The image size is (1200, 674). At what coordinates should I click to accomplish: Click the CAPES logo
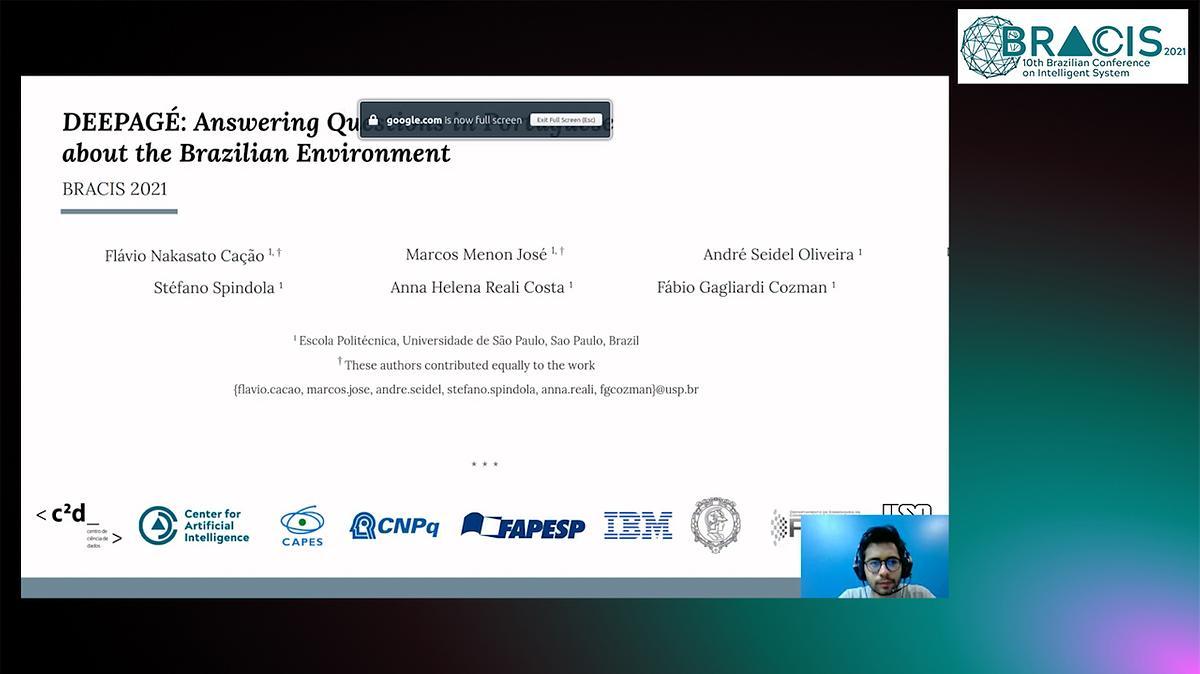click(302, 525)
